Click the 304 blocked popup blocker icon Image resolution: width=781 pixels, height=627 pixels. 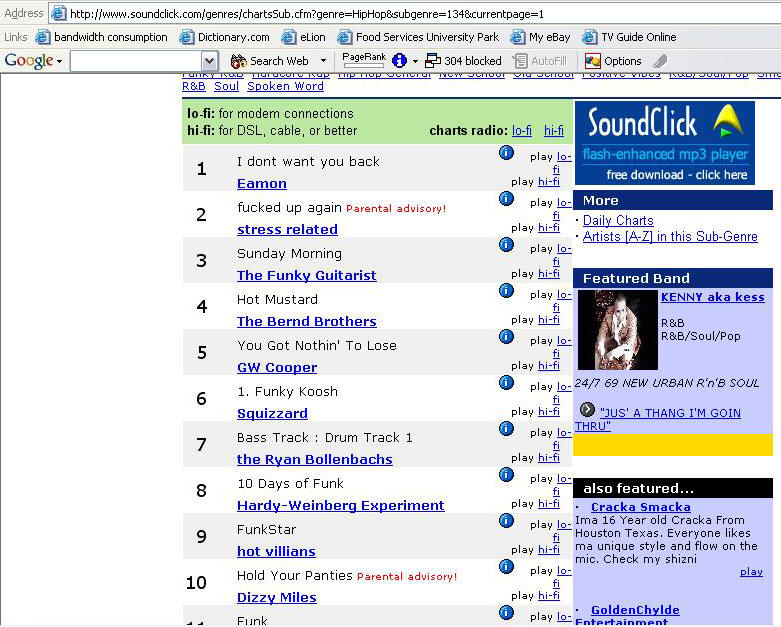click(432, 61)
